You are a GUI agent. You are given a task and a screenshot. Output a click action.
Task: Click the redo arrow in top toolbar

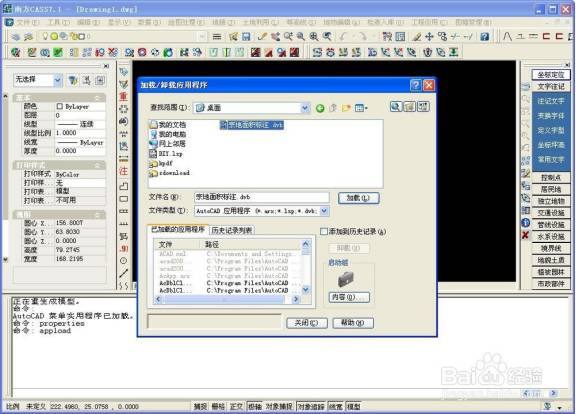pos(362,36)
